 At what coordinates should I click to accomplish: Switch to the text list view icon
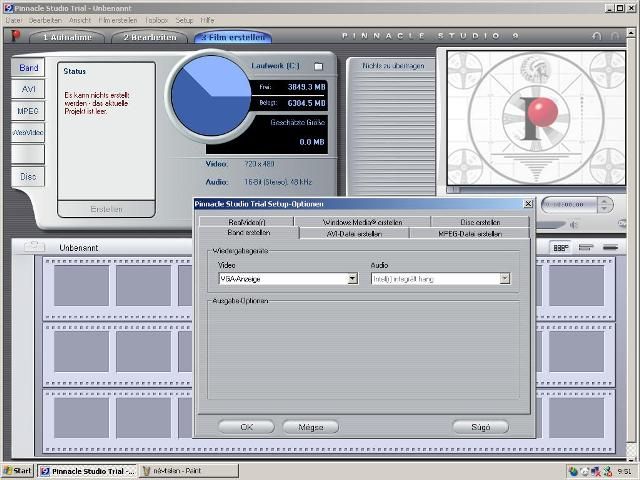(611, 247)
